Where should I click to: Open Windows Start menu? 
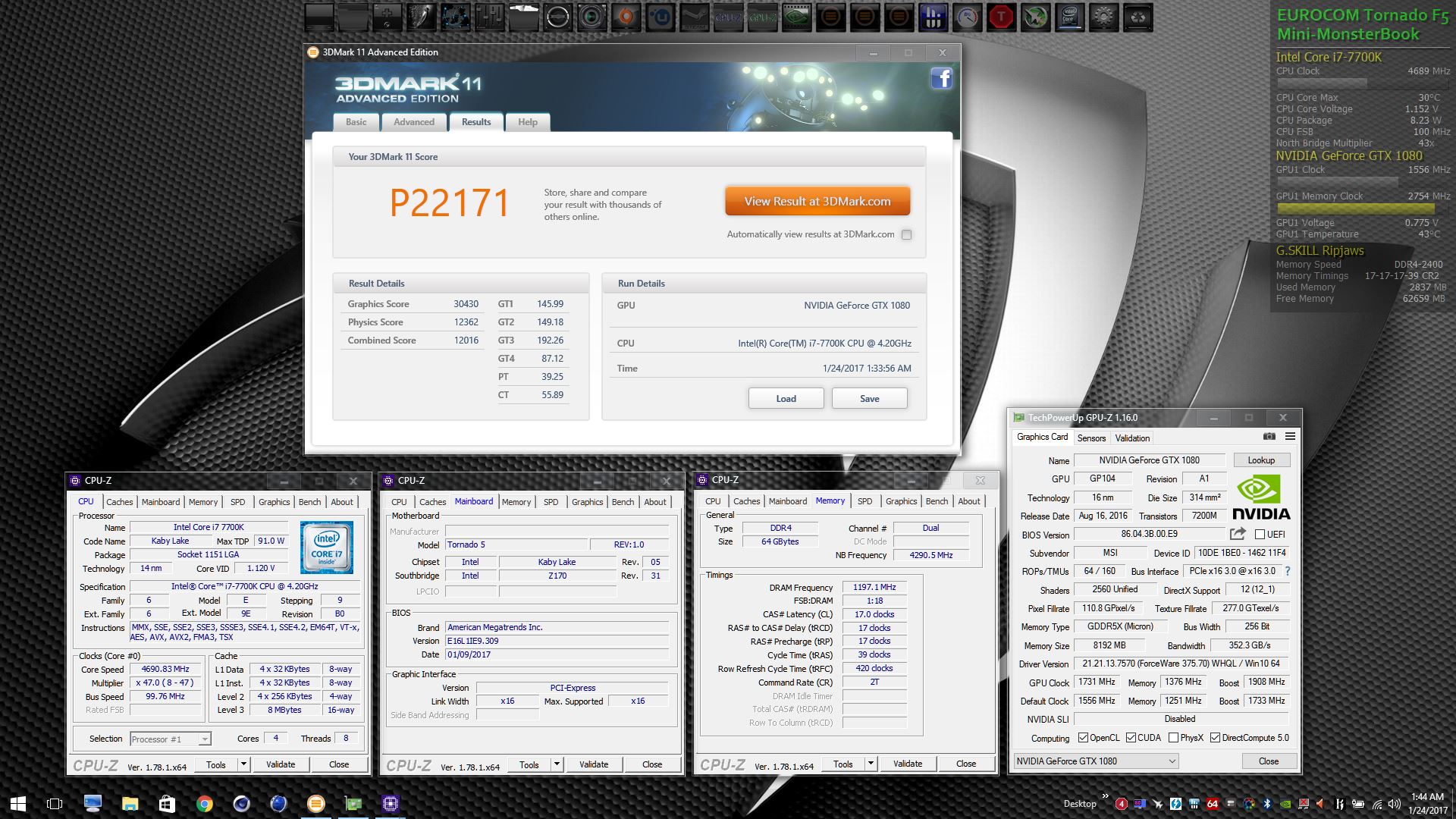18,804
